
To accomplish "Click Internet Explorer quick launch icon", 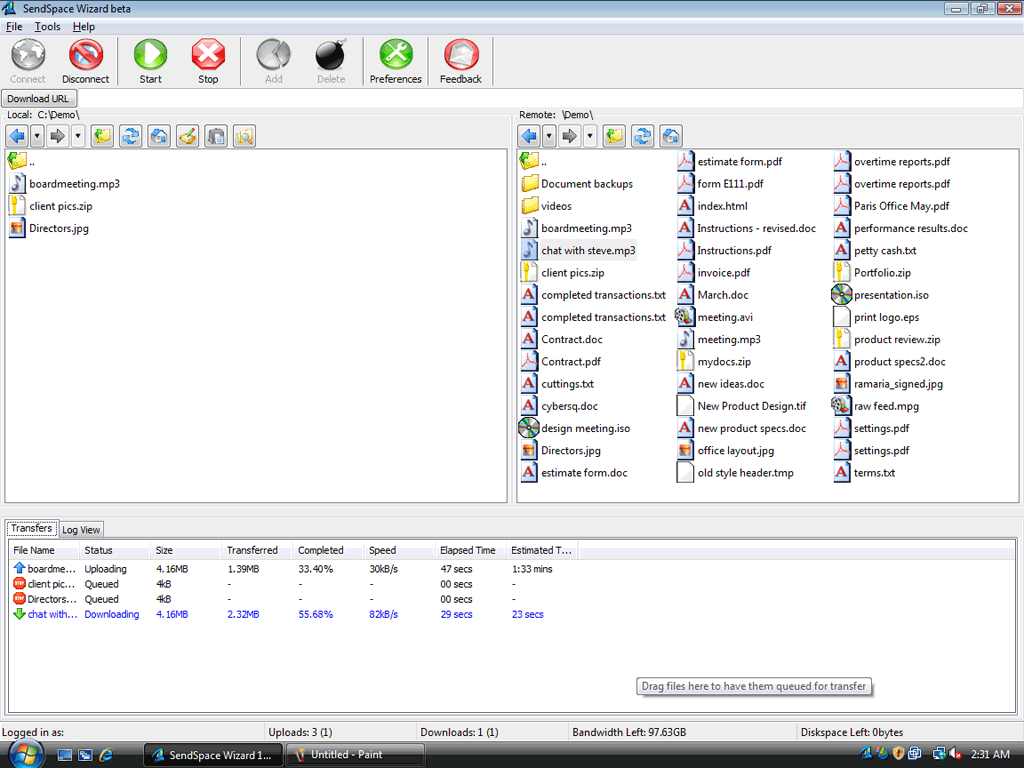I will click(x=106, y=755).
